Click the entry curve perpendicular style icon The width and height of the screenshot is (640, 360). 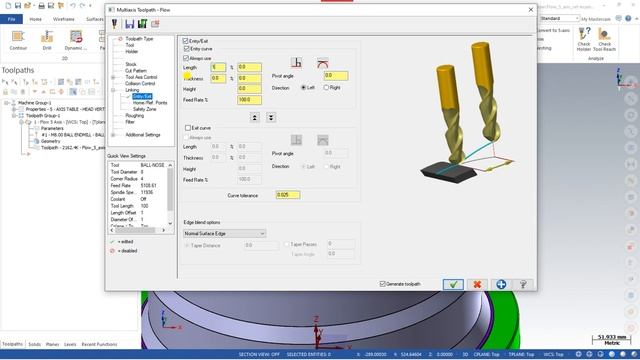pyautogui.click(x=297, y=62)
